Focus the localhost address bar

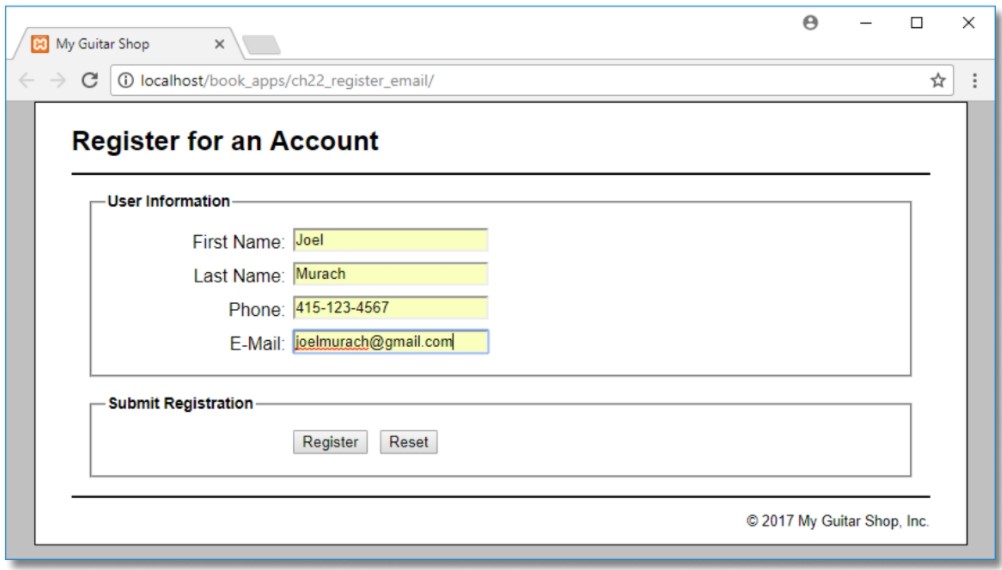[x=532, y=81]
